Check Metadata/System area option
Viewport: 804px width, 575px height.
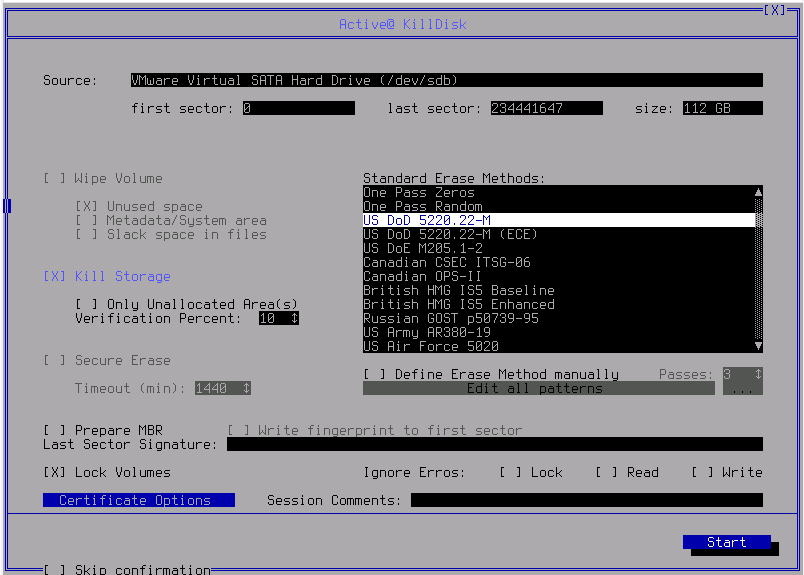[x=86, y=221]
